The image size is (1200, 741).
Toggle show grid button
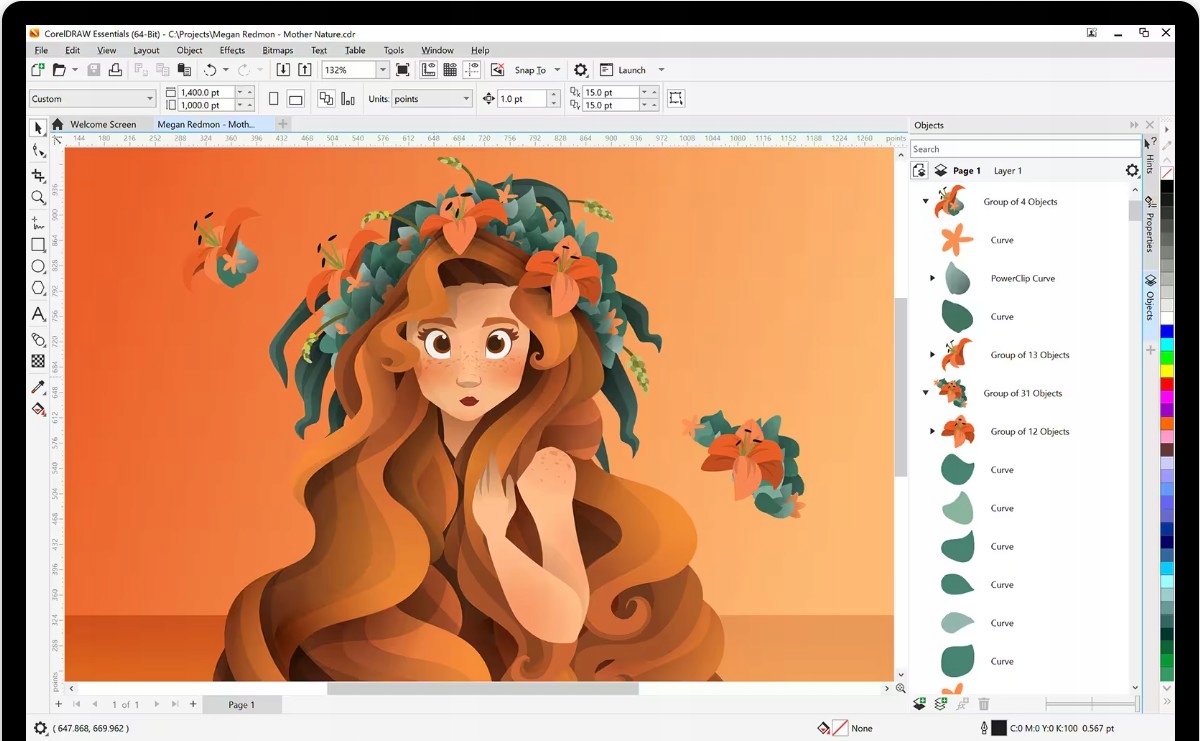(449, 70)
